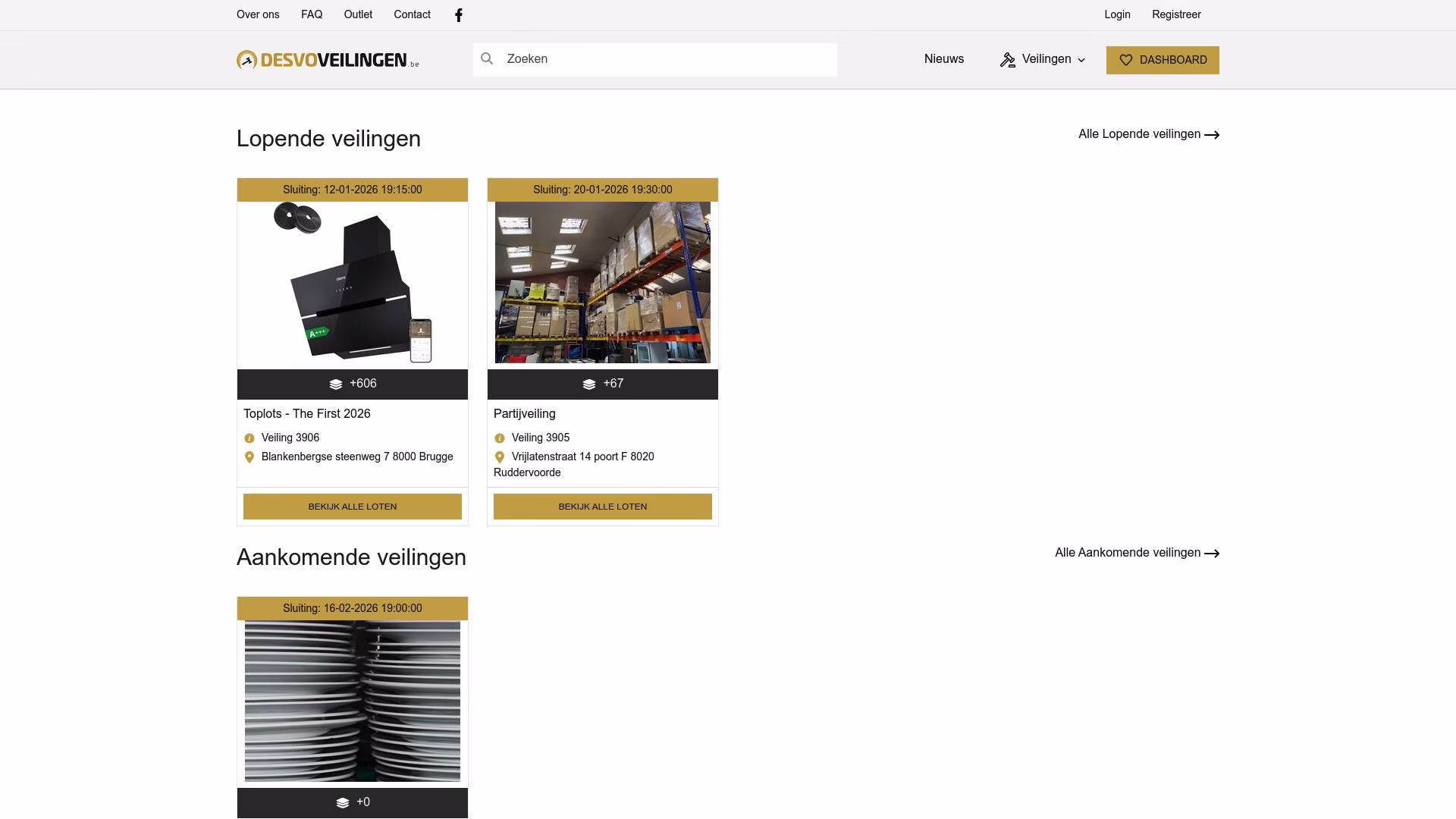View all lots for Partijveiling

pos(602,507)
